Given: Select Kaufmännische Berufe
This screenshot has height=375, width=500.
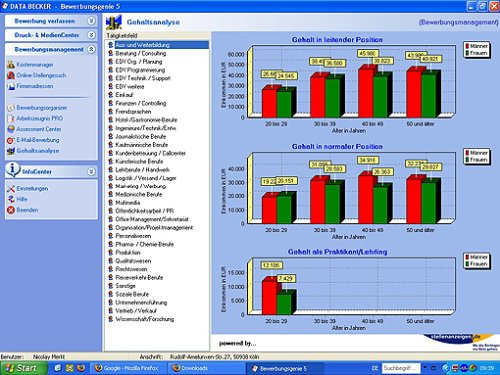Looking at the screenshot, I should pyautogui.click(x=142, y=145).
